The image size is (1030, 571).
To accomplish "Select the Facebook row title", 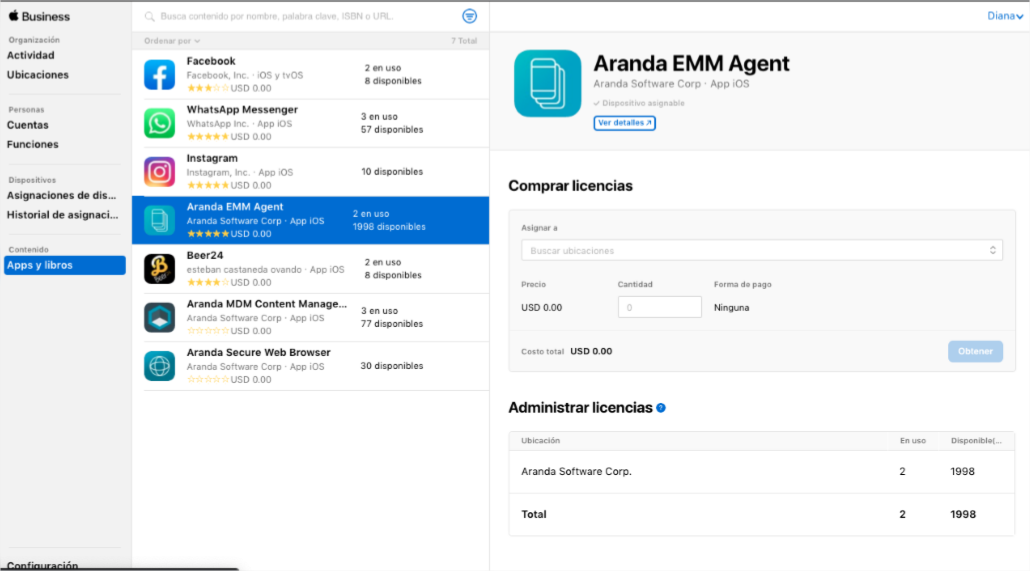I will (211, 61).
